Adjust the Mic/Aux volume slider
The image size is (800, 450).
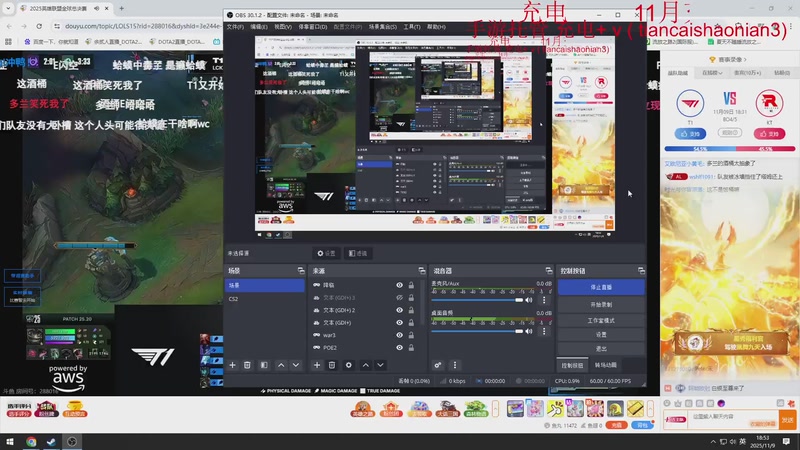pyautogui.click(x=477, y=300)
